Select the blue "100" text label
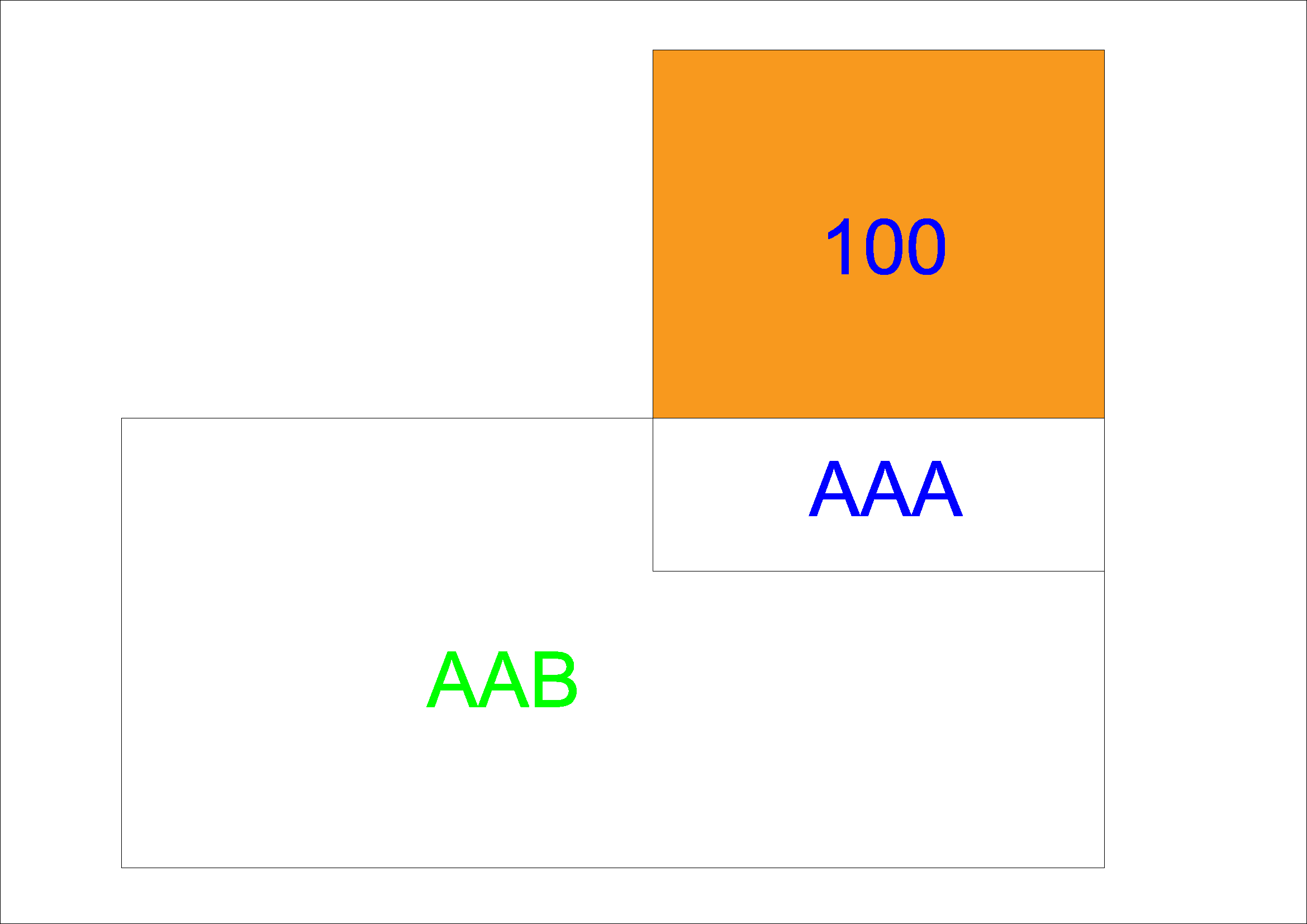The height and width of the screenshot is (924, 1307). 885,247
